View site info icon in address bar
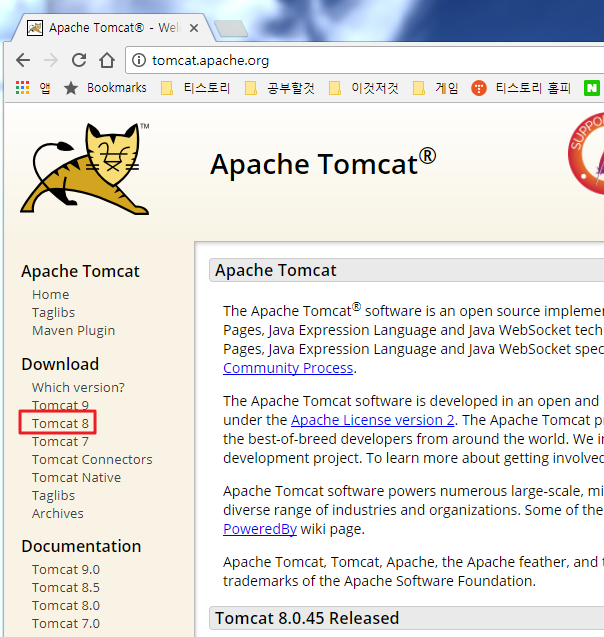 click(x=139, y=61)
